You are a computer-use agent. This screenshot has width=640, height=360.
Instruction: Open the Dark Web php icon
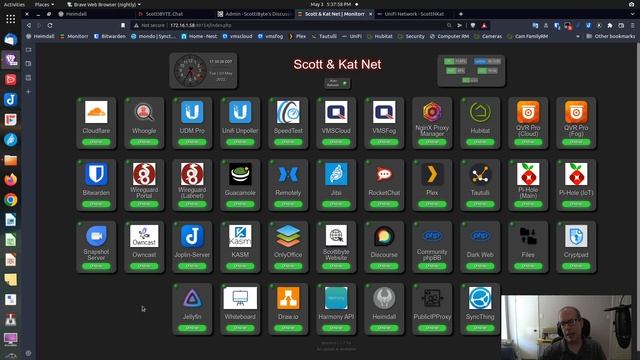480,236
